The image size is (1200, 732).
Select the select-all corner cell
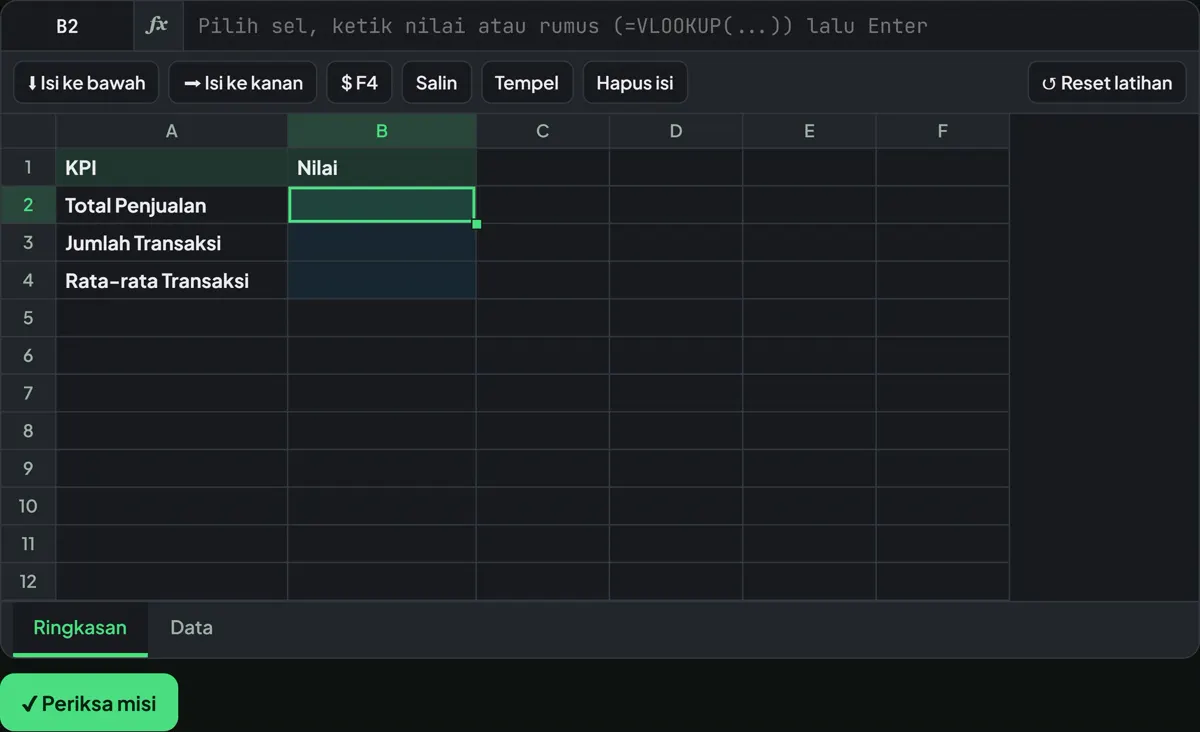[x=28, y=131]
